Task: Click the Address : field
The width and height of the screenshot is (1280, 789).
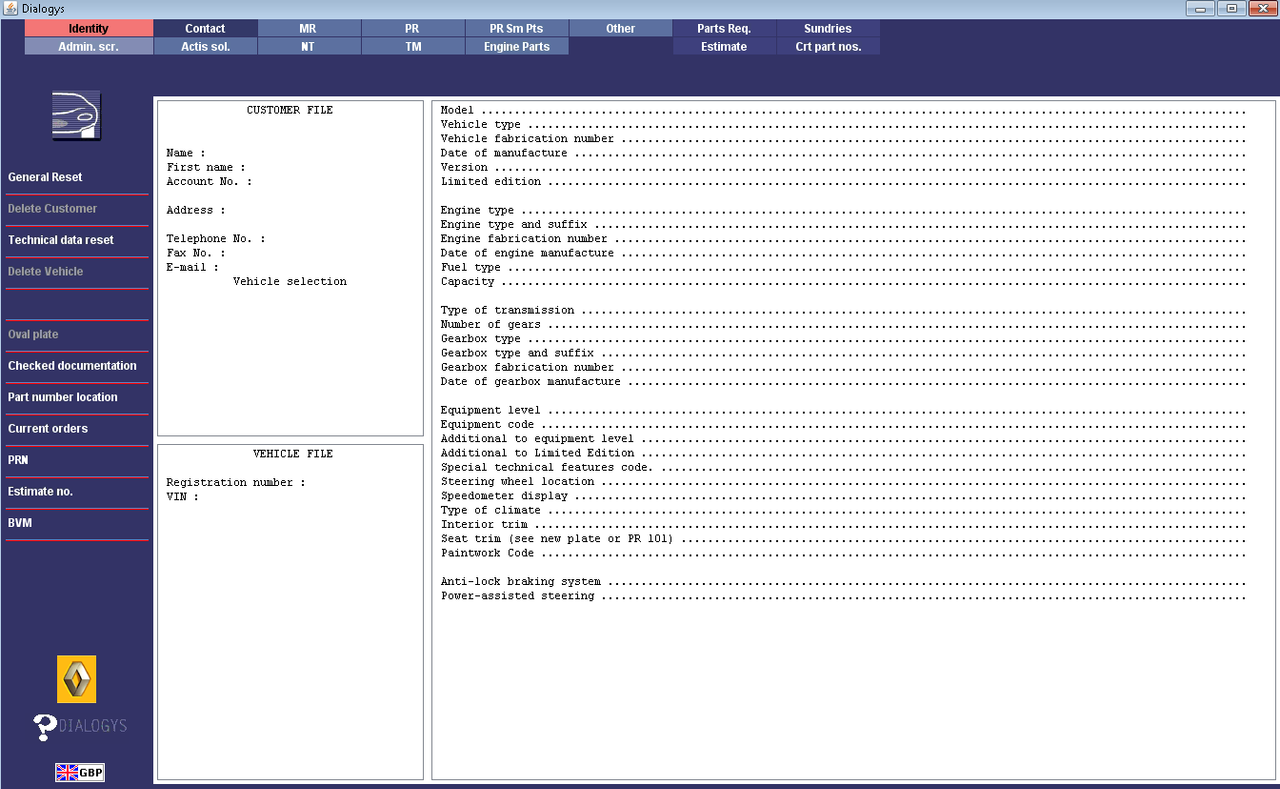Action: click(x=196, y=210)
